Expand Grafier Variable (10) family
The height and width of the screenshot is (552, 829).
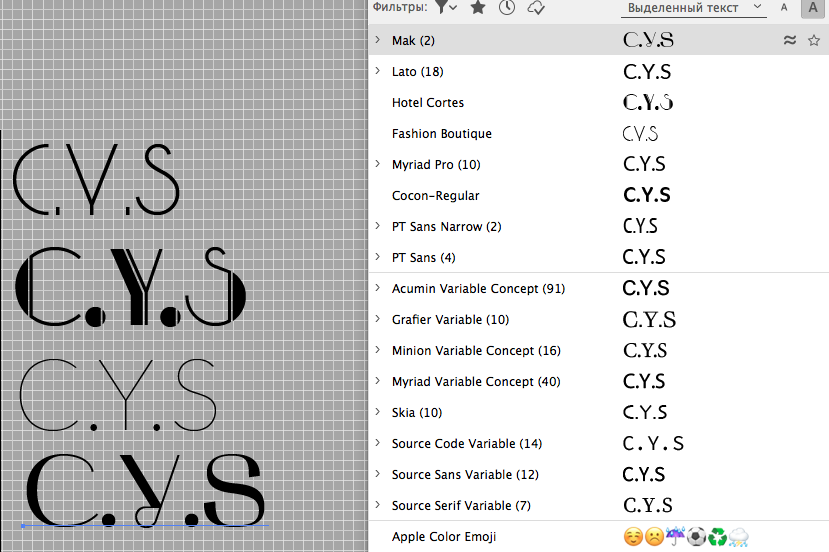pyautogui.click(x=377, y=319)
